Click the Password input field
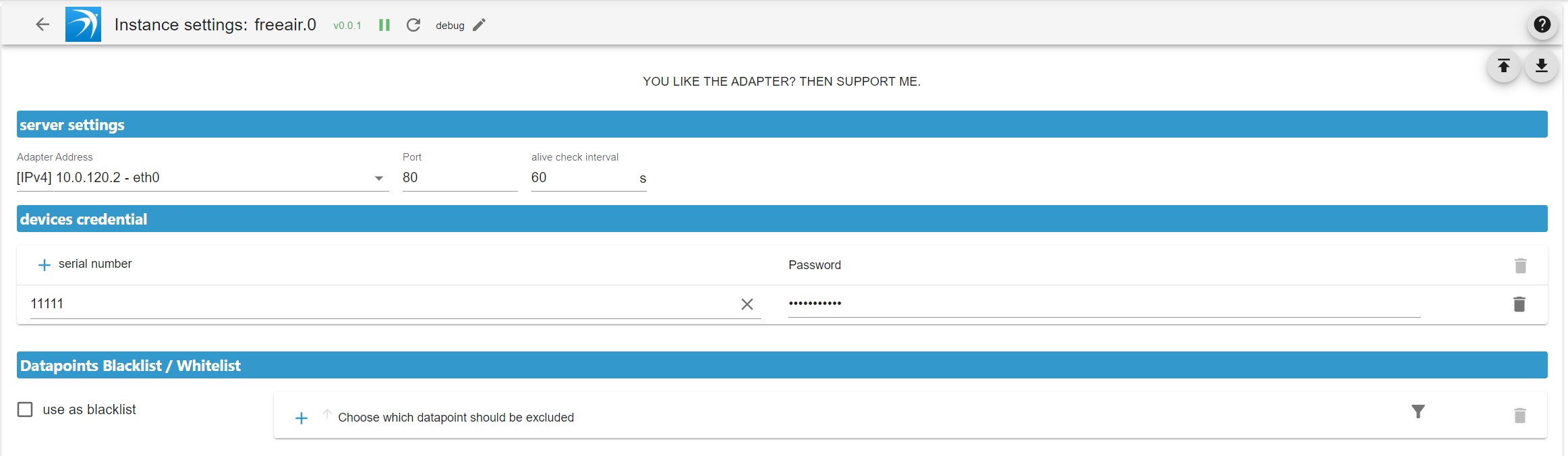The width and height of the screenshot is (1568, 456). (1104, 304)
